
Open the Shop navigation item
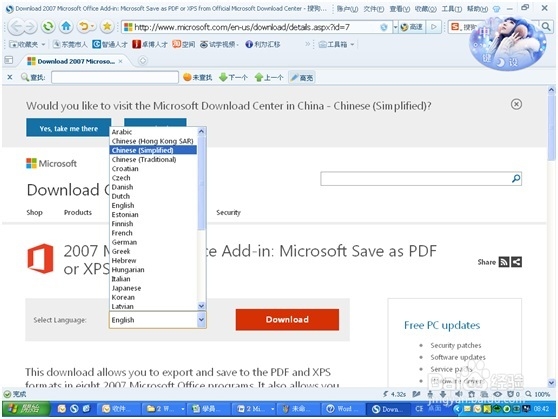[35, 213]
